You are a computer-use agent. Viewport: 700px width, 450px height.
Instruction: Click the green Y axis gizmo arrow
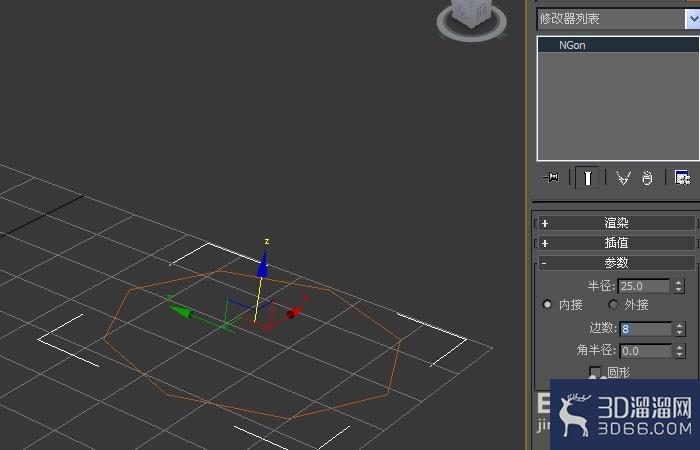point(182,312)
